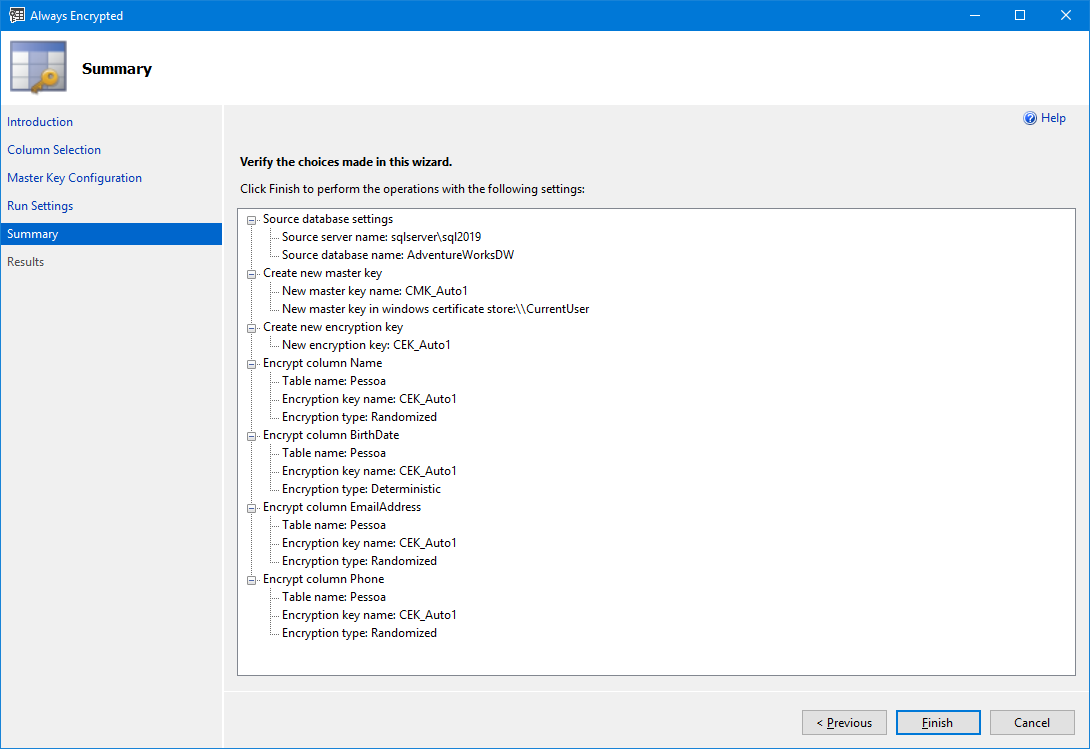
Task: Maximize the Always Encrypted window
Action: 1020,16
